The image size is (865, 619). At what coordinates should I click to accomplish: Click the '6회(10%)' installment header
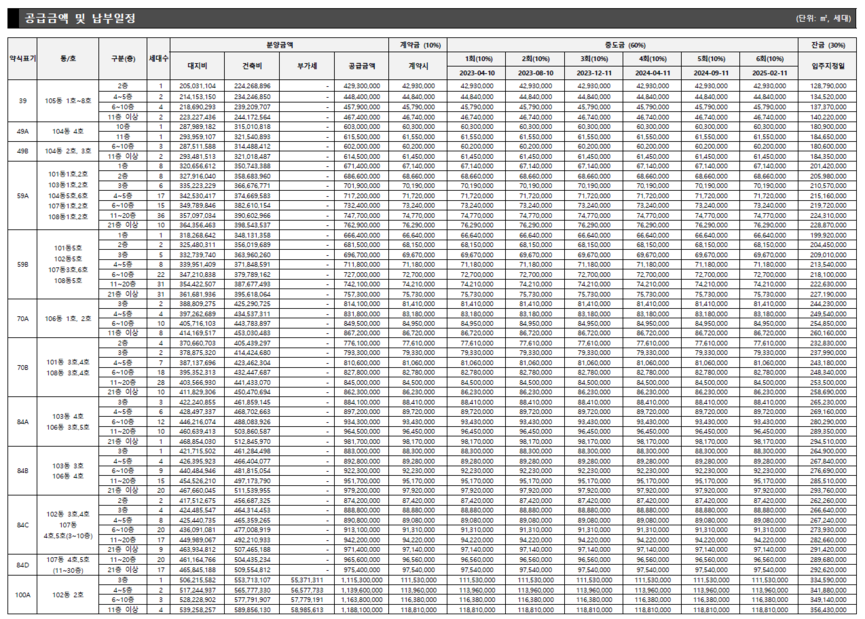pos(769,59)
